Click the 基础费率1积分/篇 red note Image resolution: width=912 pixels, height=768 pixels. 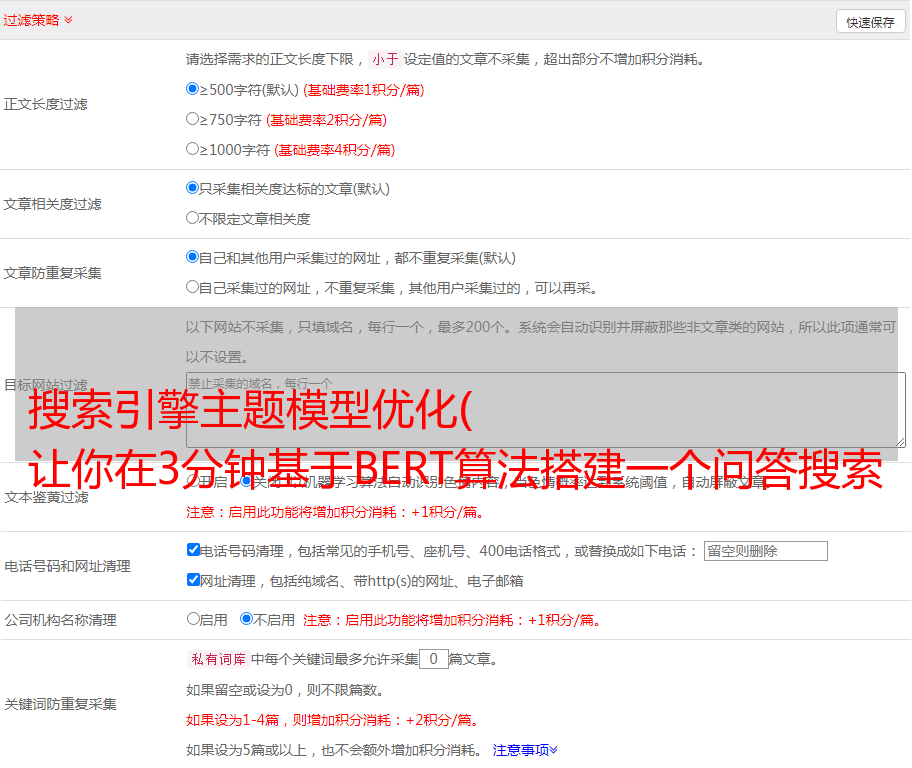click(364, 90)
